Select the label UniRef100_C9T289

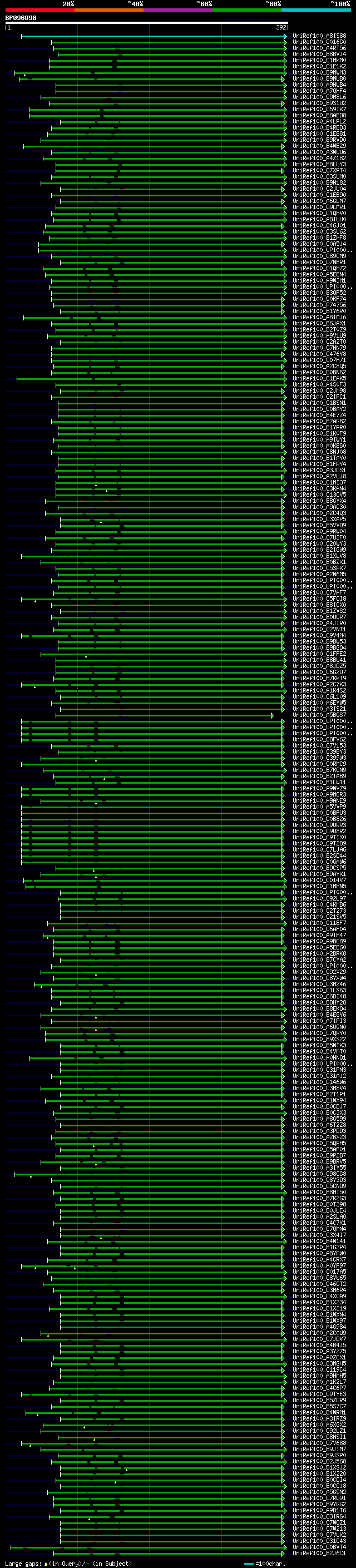(x=319, y=844)
